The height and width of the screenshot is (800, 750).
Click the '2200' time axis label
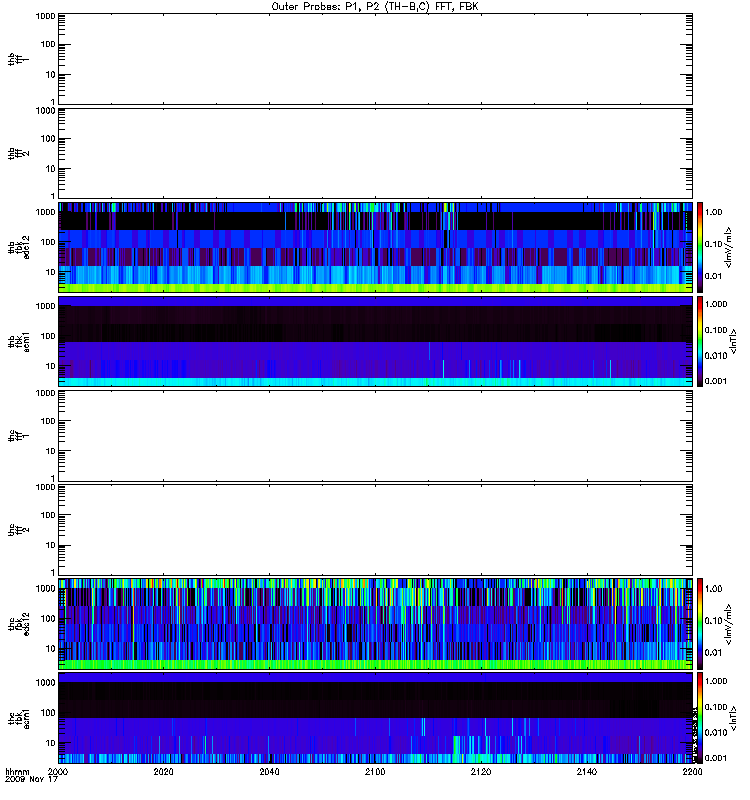coord(692,771)
